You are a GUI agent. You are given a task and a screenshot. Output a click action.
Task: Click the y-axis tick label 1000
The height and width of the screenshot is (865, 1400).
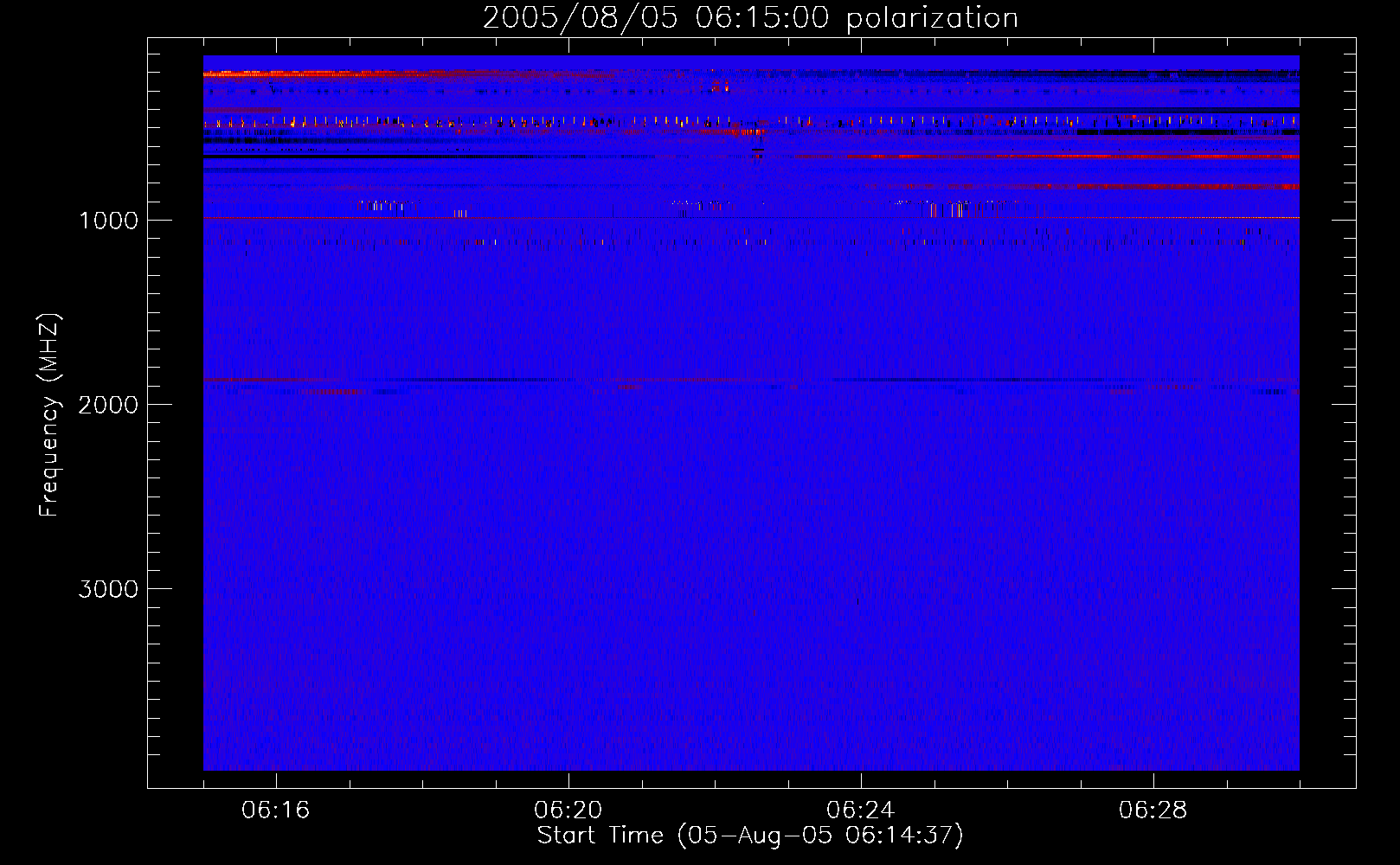point(108,221)
